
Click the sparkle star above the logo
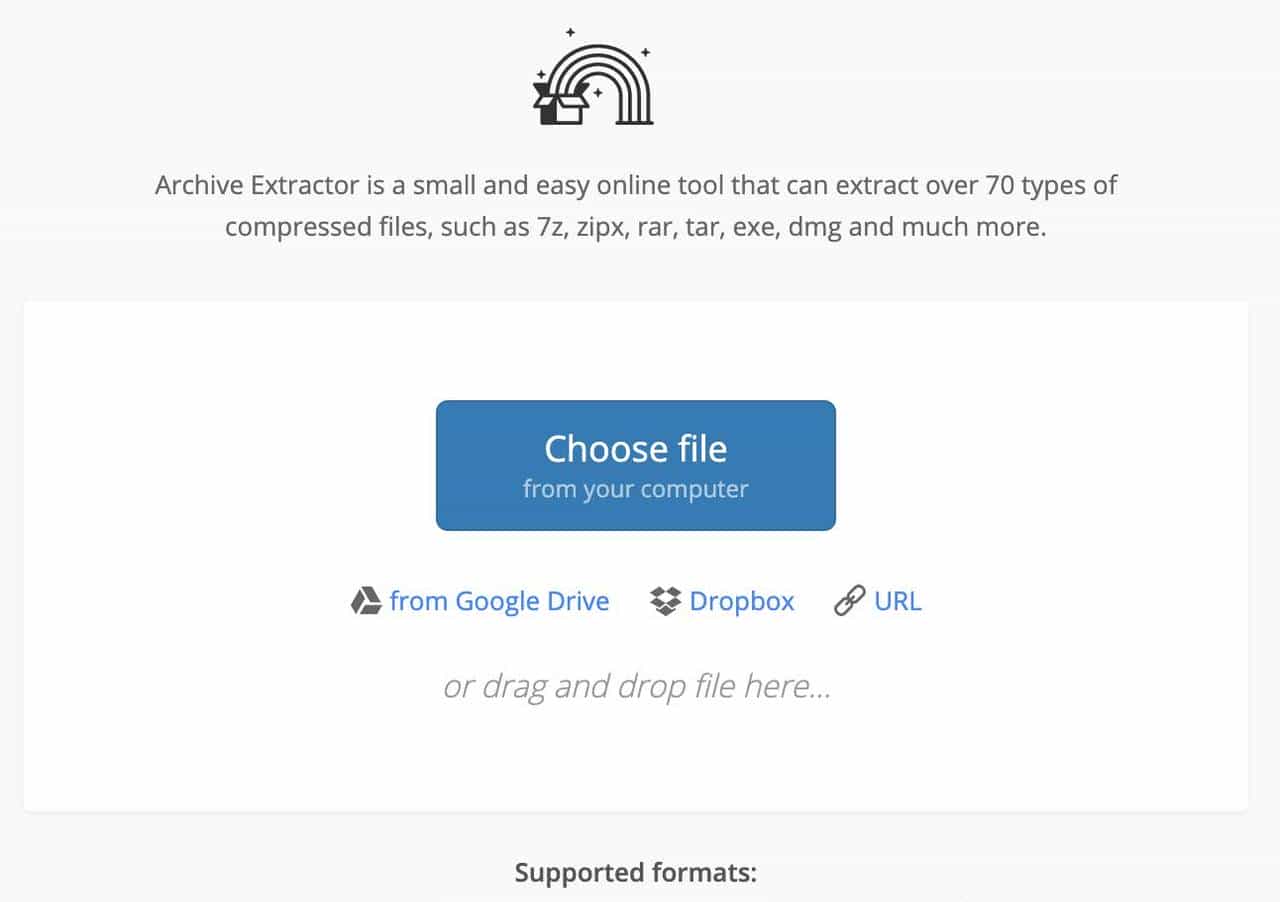click(570, 33)
